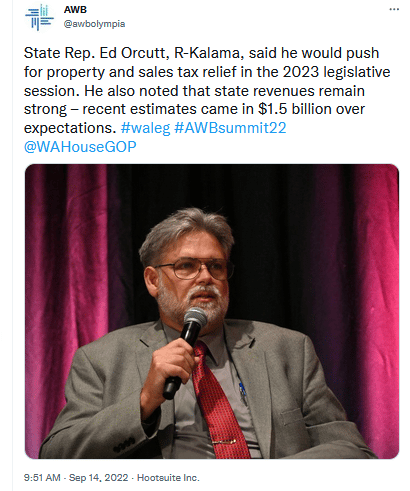Follow the #waleg hashtag
This screenshot has width=410, height=491.
(x=145, y=128)
